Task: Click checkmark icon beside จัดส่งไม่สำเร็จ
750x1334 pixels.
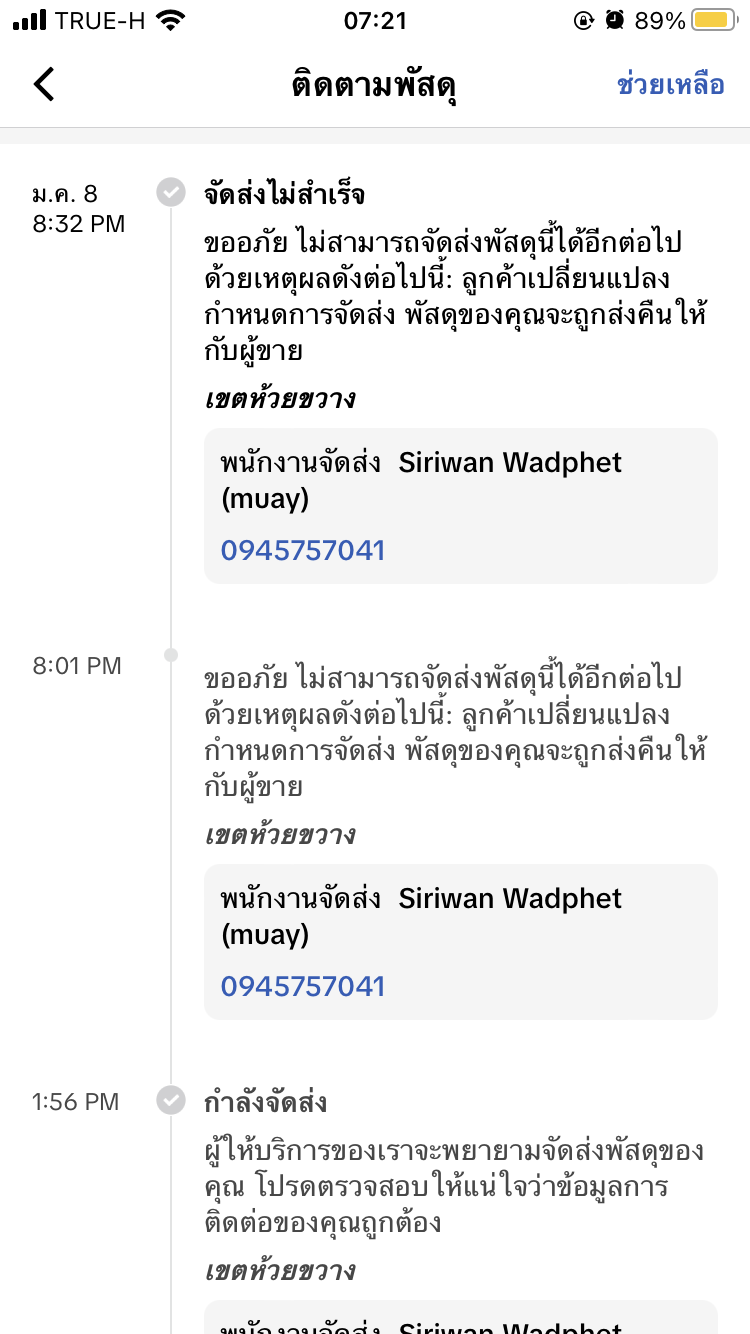Action: (171, 192)
